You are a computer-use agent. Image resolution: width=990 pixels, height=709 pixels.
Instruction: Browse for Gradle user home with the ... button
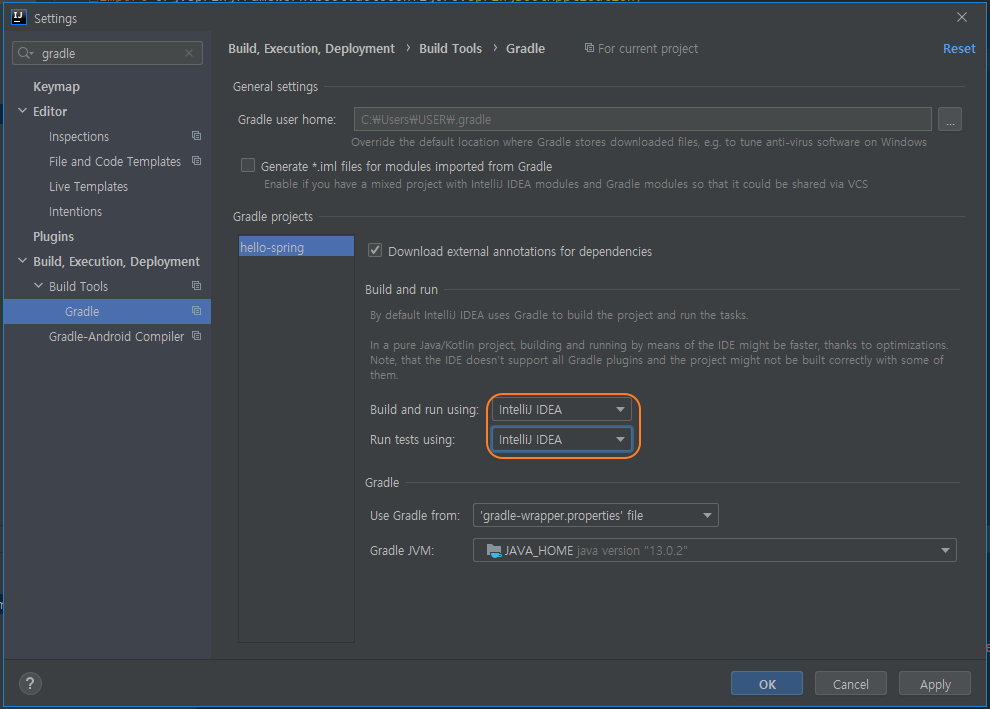click(x=950, y=119)
